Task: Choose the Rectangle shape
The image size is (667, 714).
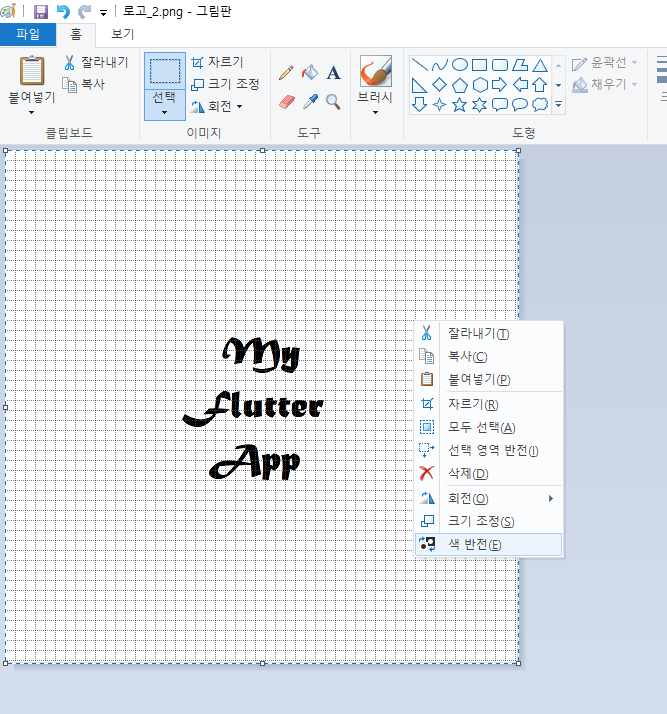Action: [479, 65]
